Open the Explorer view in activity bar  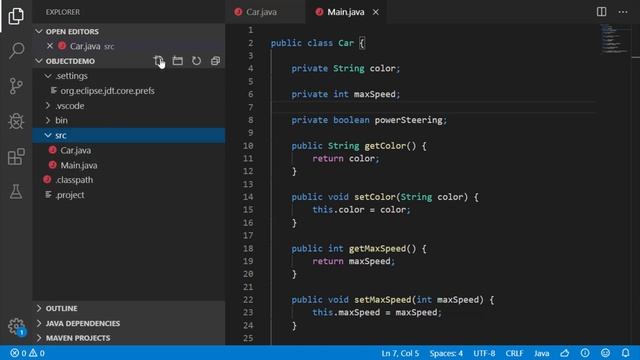click(16, 16)
